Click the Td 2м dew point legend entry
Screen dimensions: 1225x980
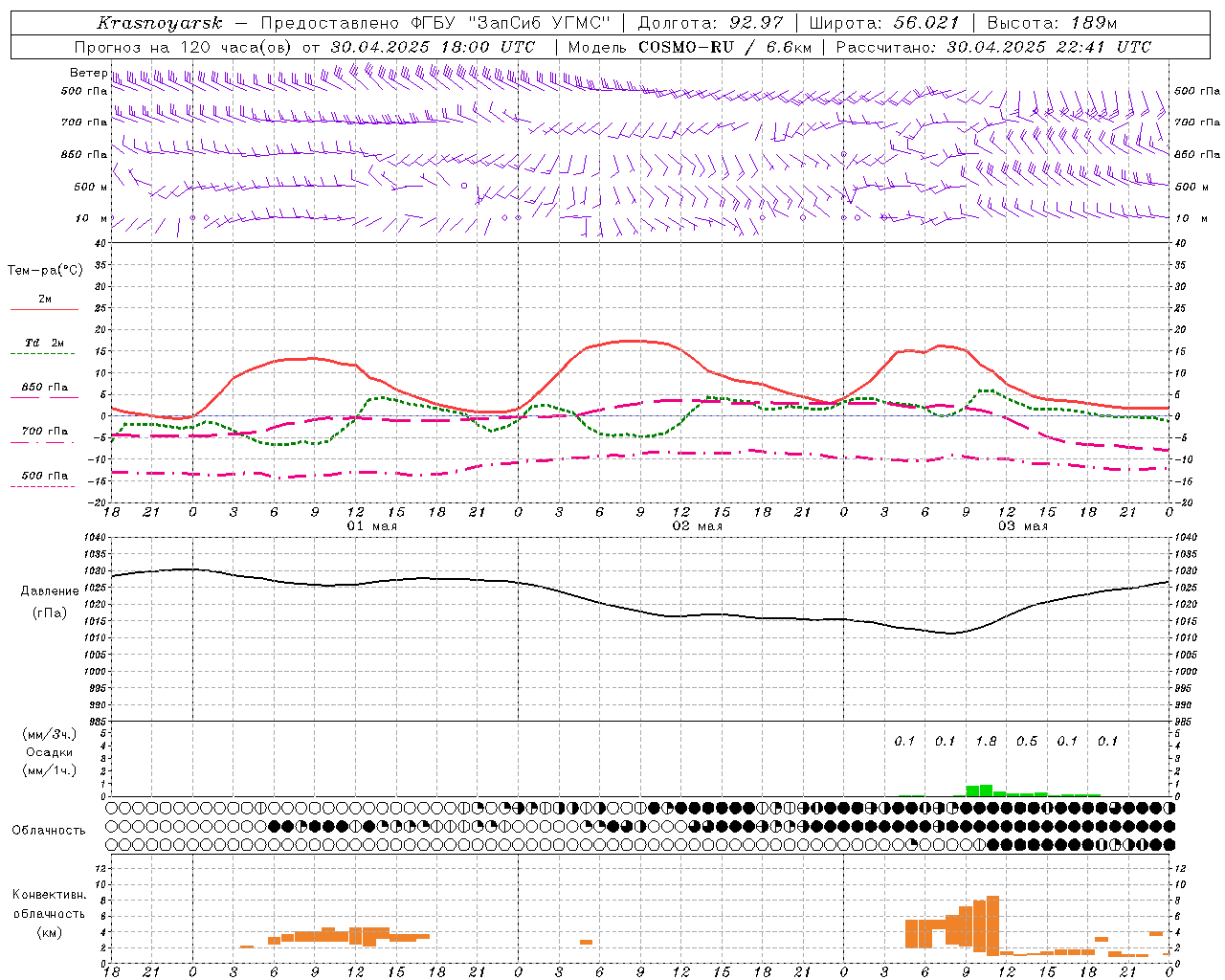point(45,343)
